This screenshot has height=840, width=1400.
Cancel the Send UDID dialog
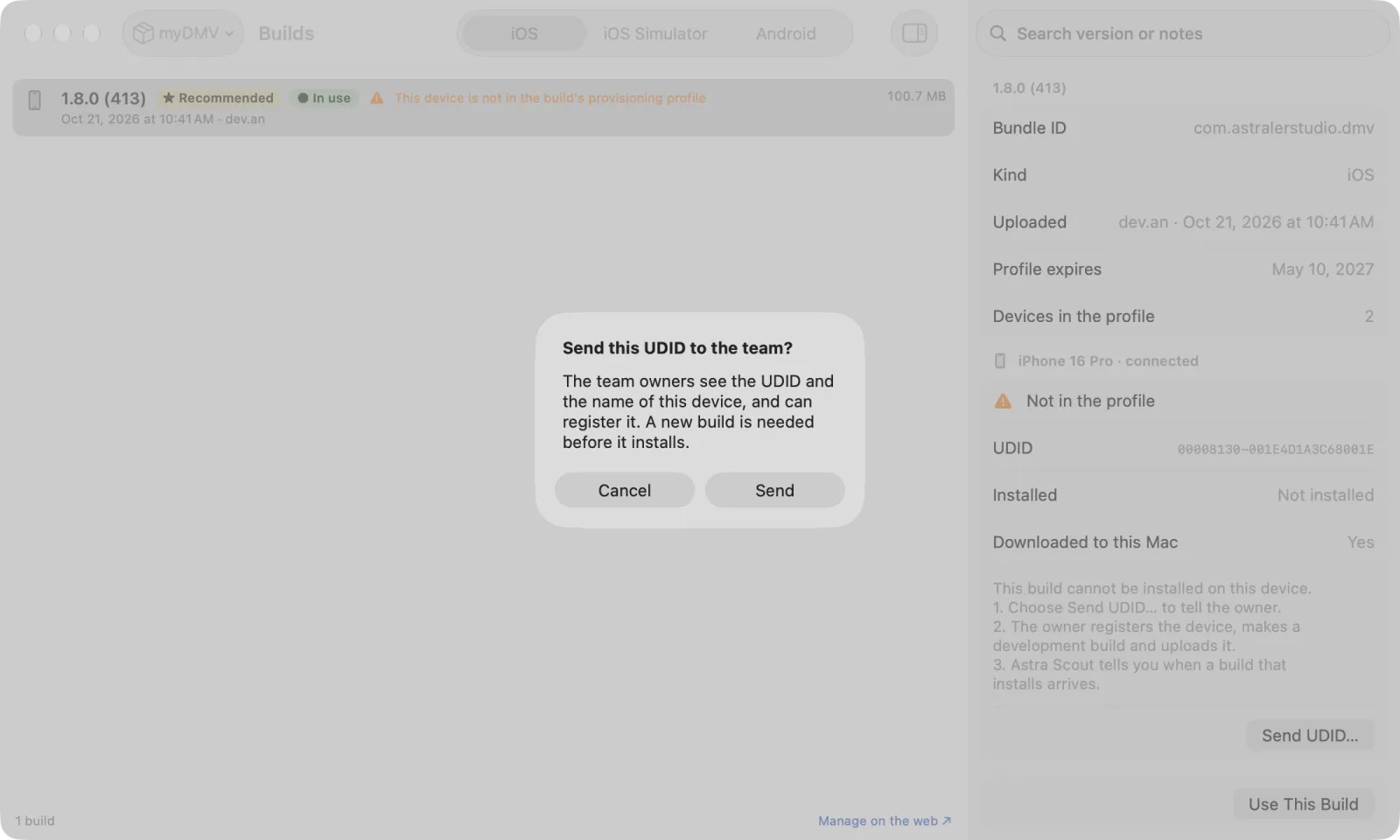pyautogui.click(x=624, y=490)
